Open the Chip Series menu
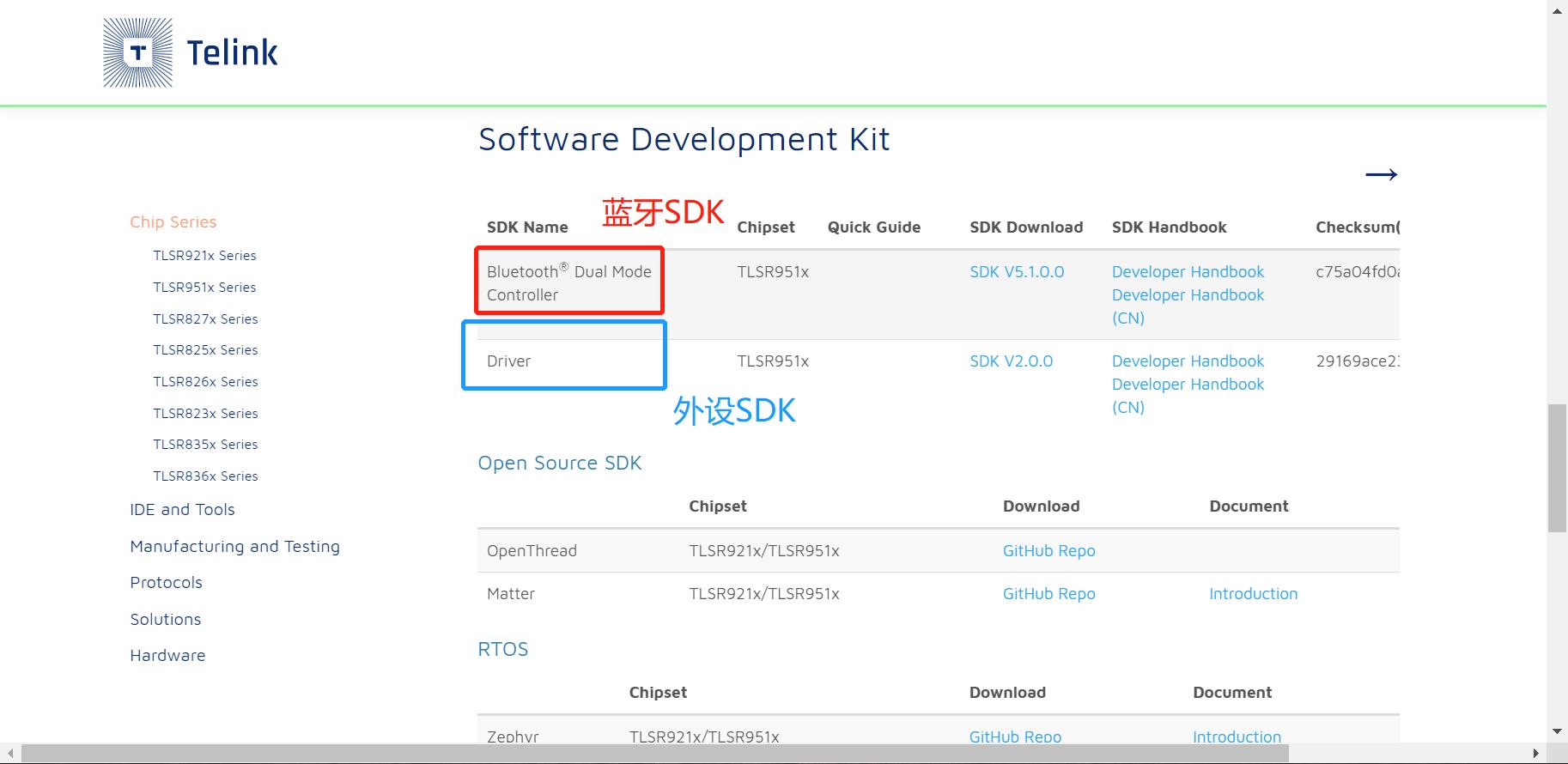This screenshot has width=1568, height=764. point(173,222)
